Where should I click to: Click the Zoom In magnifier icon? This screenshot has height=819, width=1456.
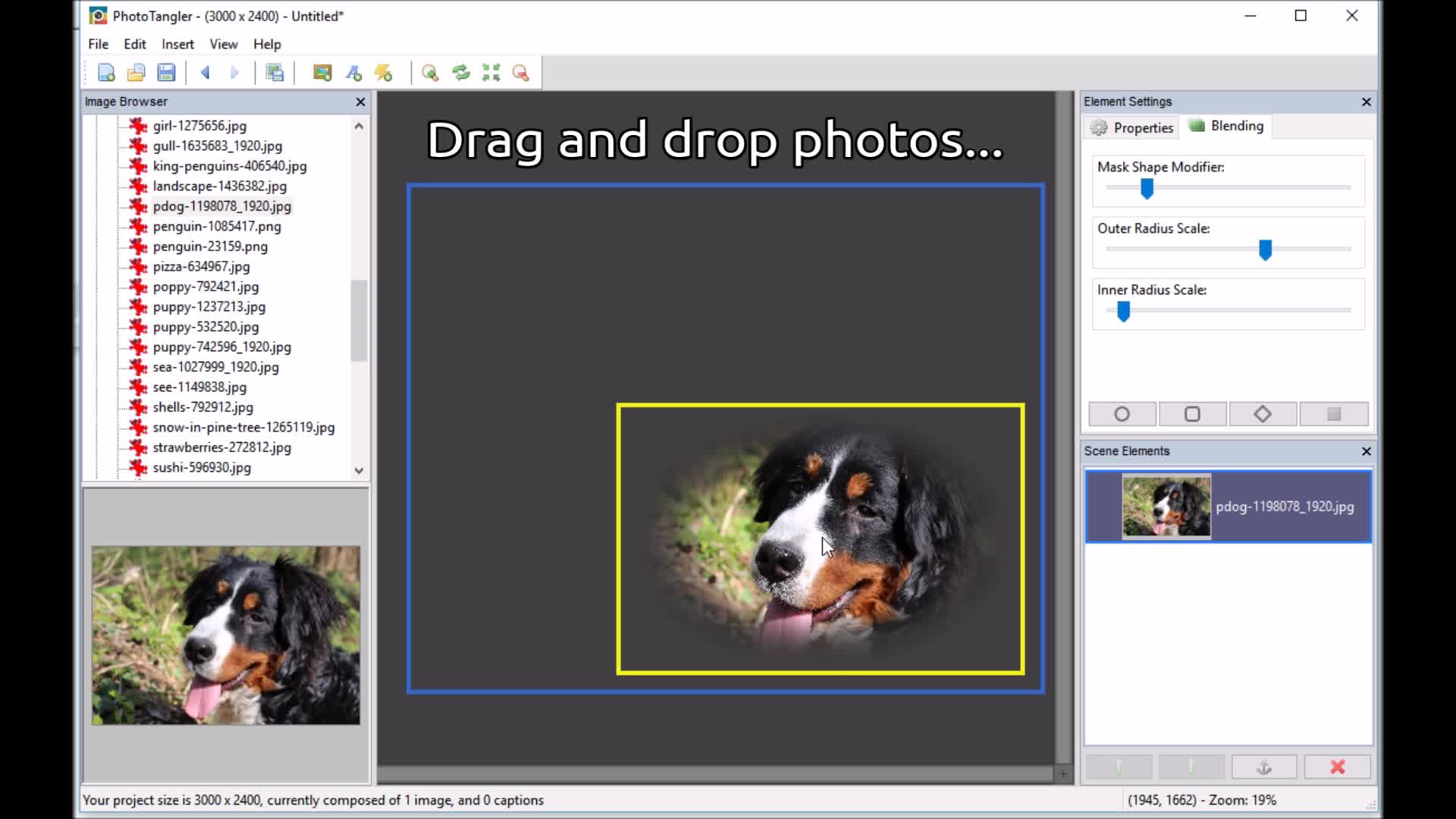[430, 73]
